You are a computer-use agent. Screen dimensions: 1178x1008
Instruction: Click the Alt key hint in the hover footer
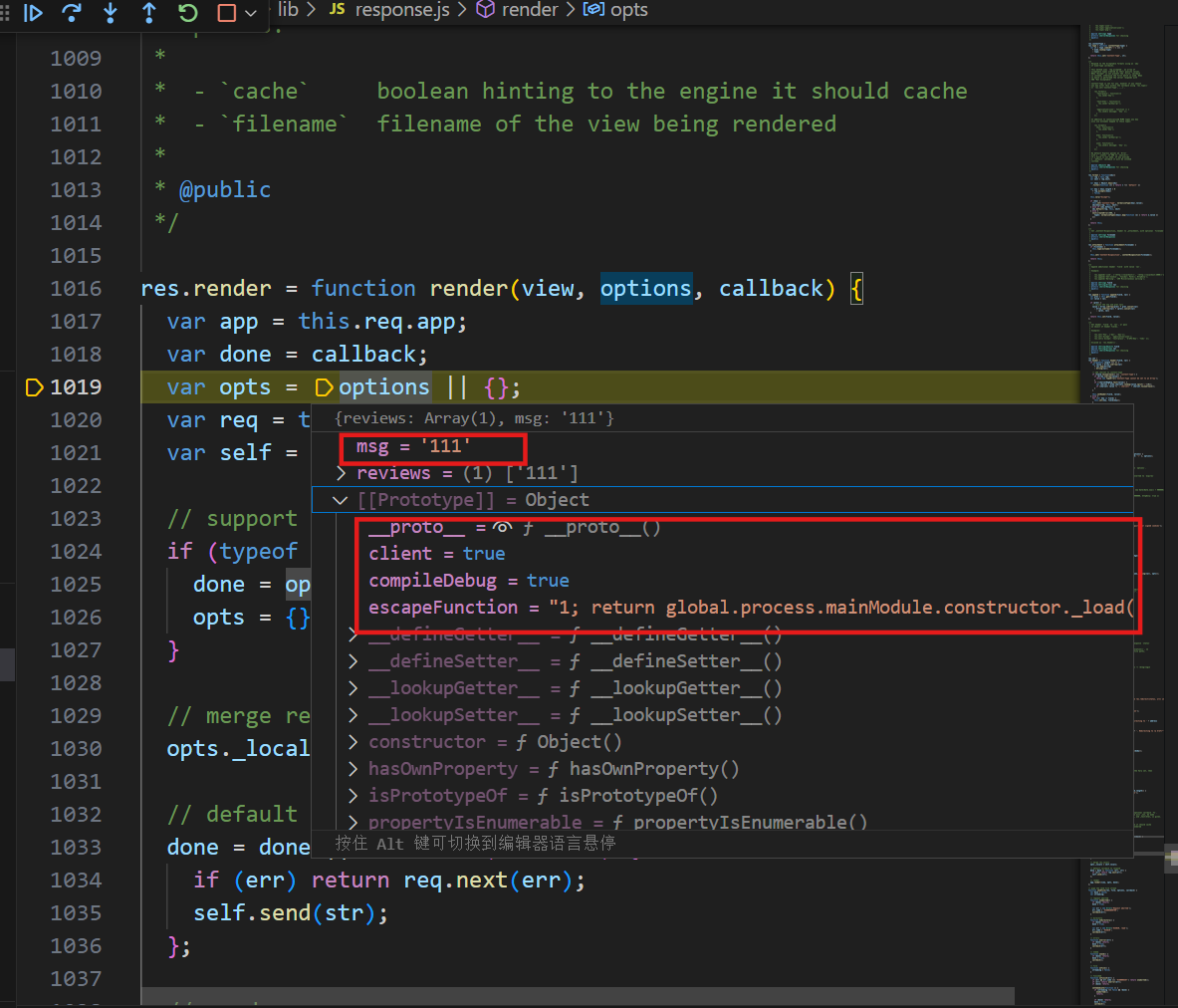pos(475,844)
